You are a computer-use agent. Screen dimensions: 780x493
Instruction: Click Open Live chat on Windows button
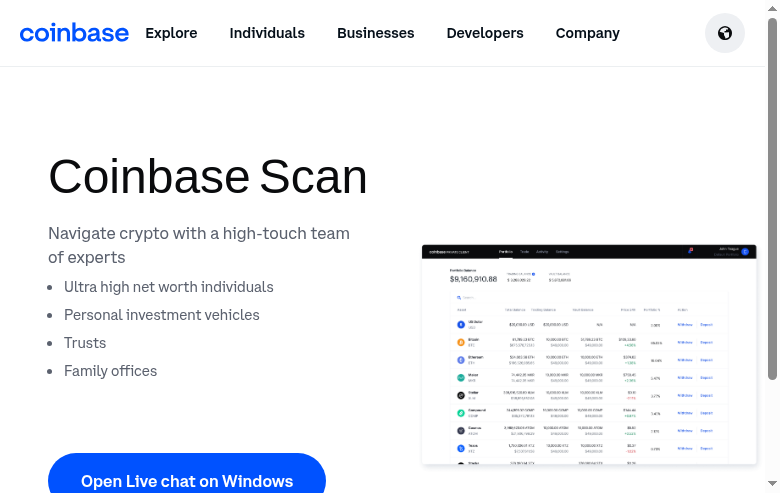[187, 473]
